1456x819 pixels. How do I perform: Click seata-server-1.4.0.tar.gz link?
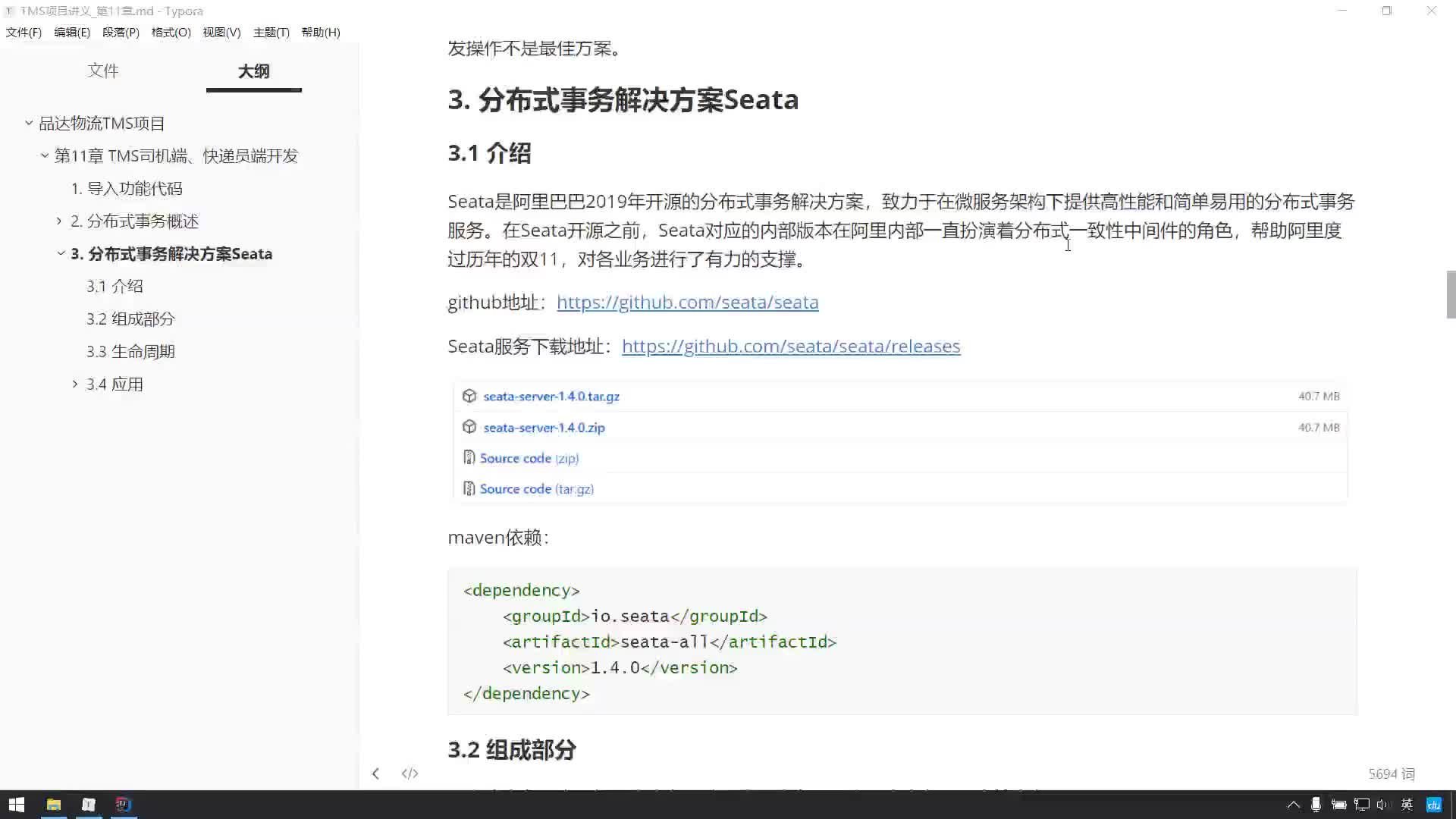pos(551,396)
